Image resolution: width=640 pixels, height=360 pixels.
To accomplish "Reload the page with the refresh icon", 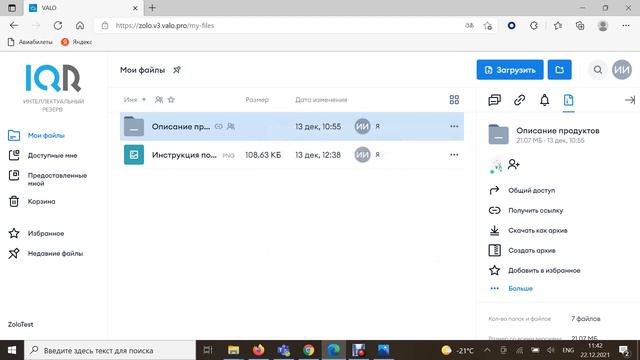I will click(58, 25).
